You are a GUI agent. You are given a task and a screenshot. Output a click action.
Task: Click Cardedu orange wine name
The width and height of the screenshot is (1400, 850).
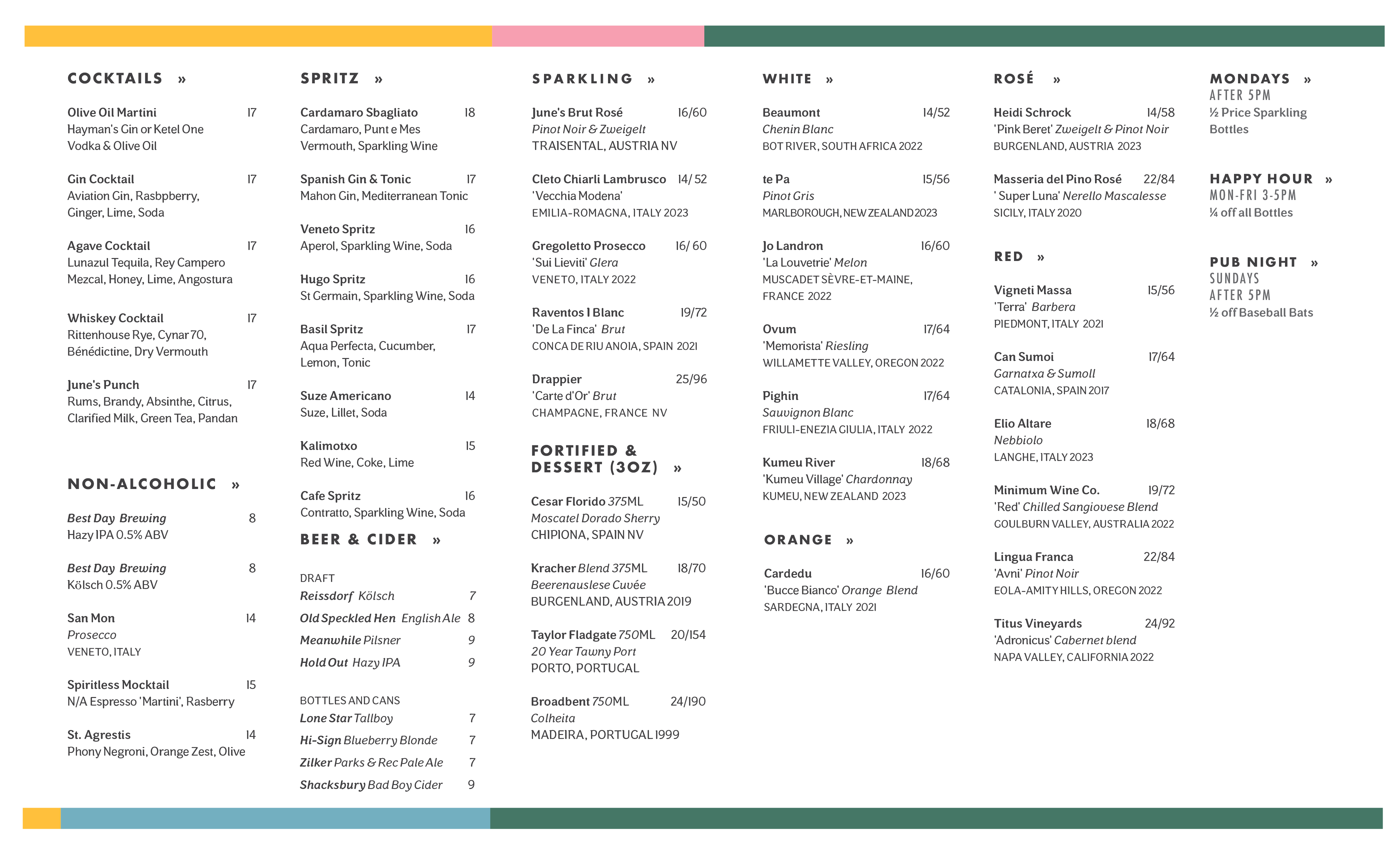tap(787, 574)
